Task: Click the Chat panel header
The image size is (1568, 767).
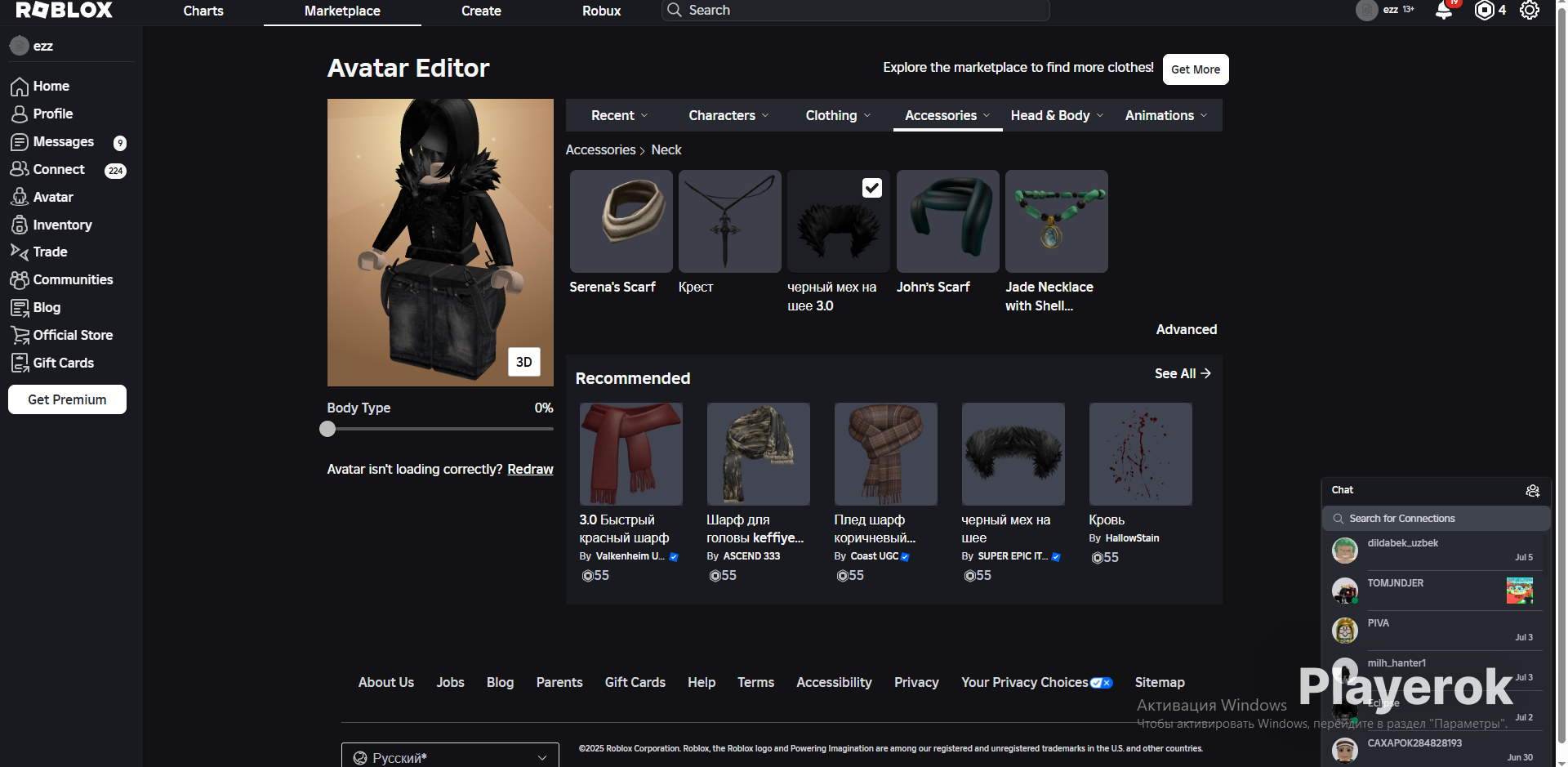Action: [x=1436, y=490]
